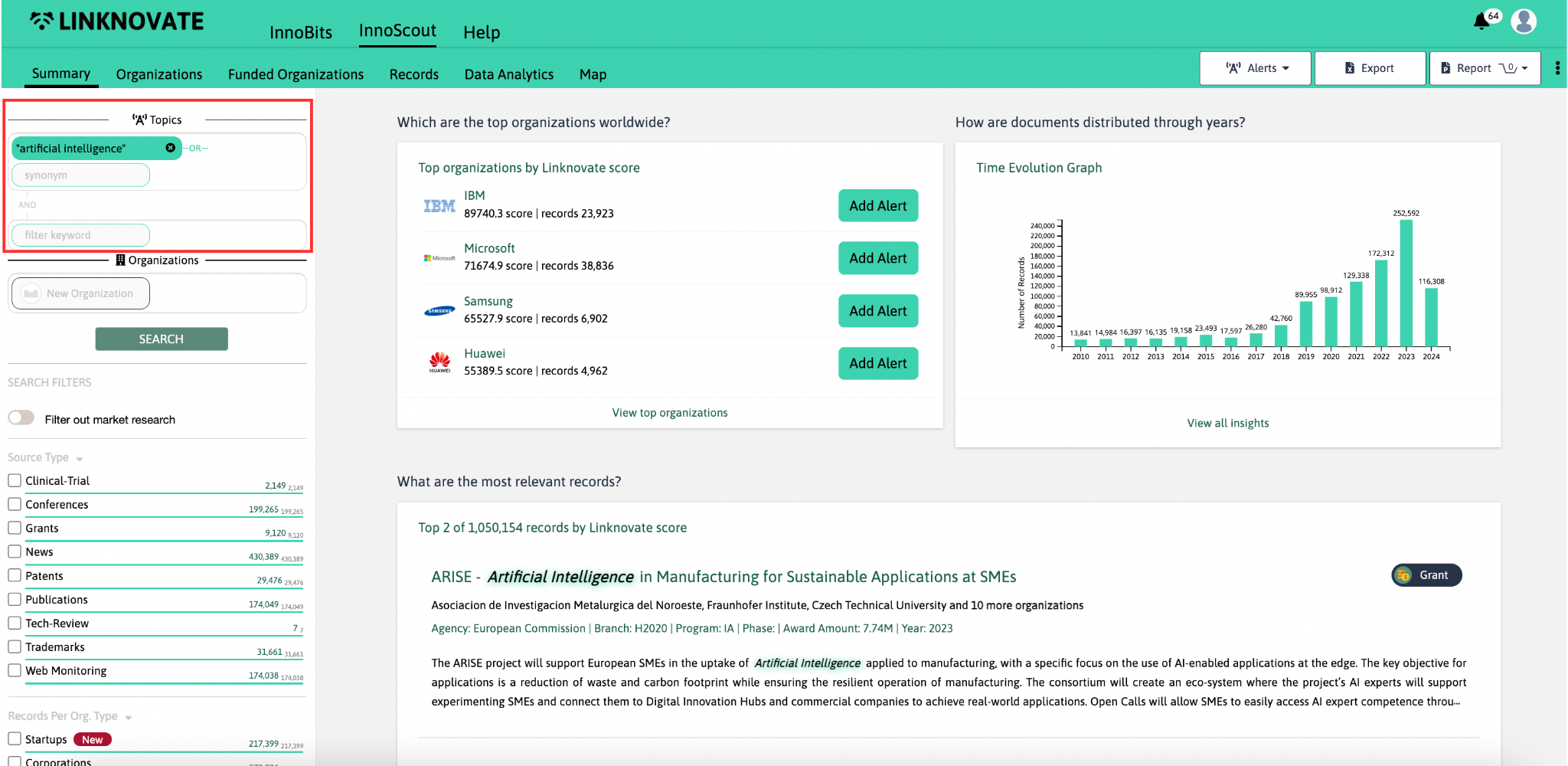Click the SEARCH button
This screenshot has width=1568, height=766.
click(x=162, y=339)
